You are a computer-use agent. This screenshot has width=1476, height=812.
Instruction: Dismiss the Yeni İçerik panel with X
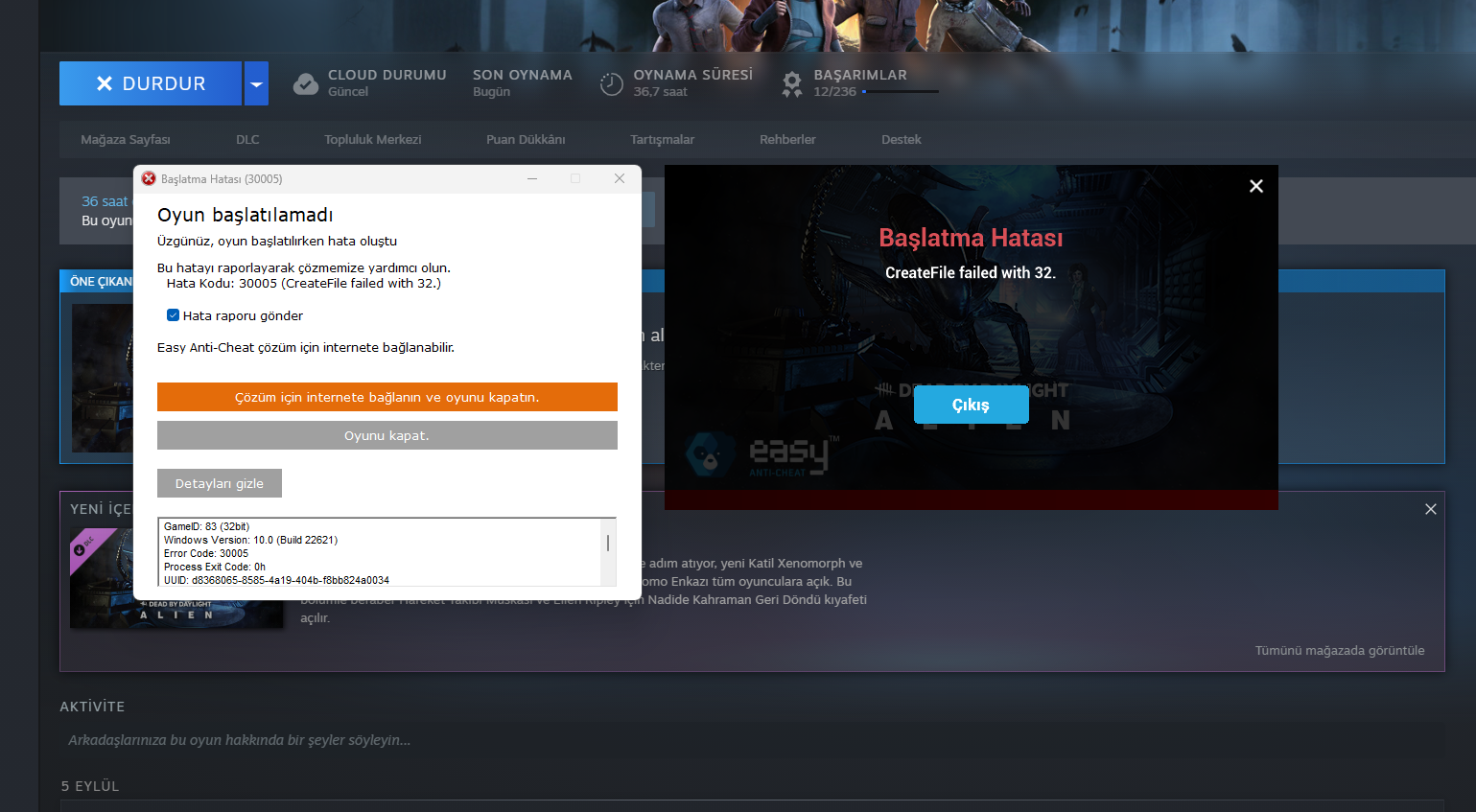tap(1431, 509)
